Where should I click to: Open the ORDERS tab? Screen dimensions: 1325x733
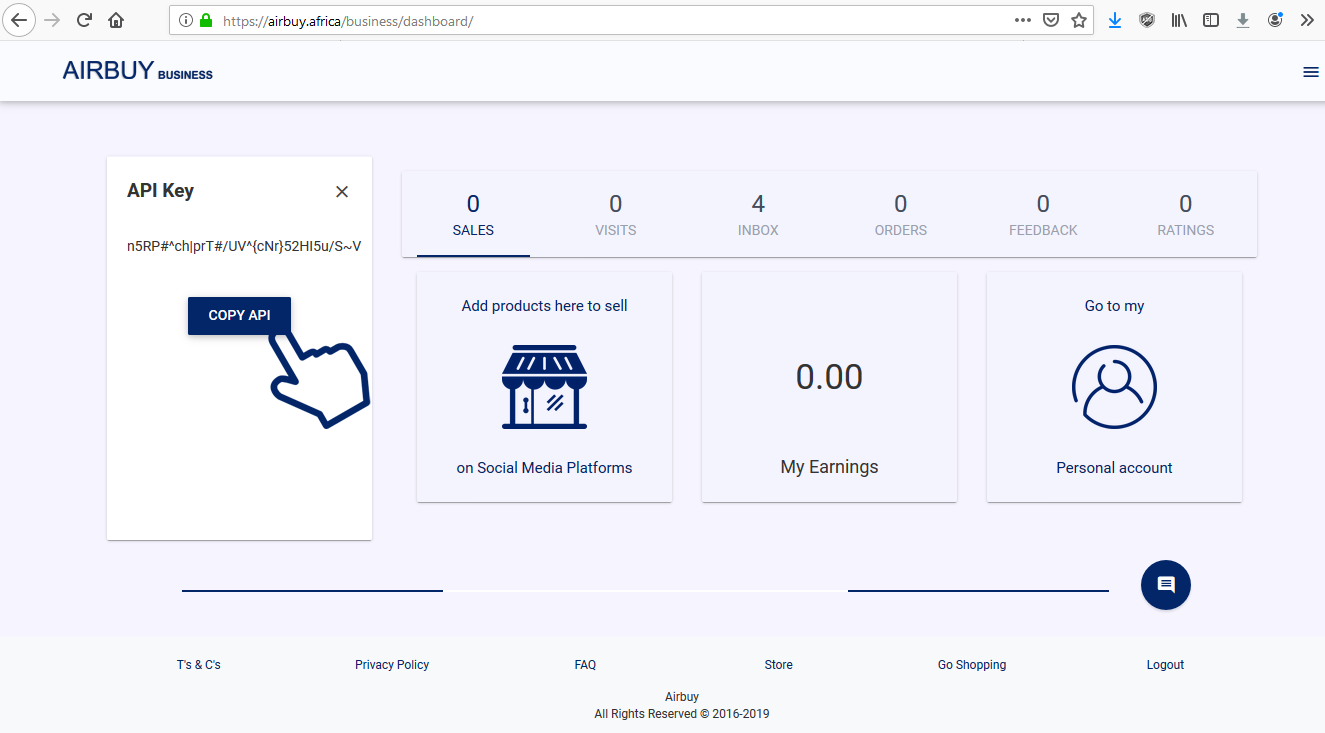point(900,215)
